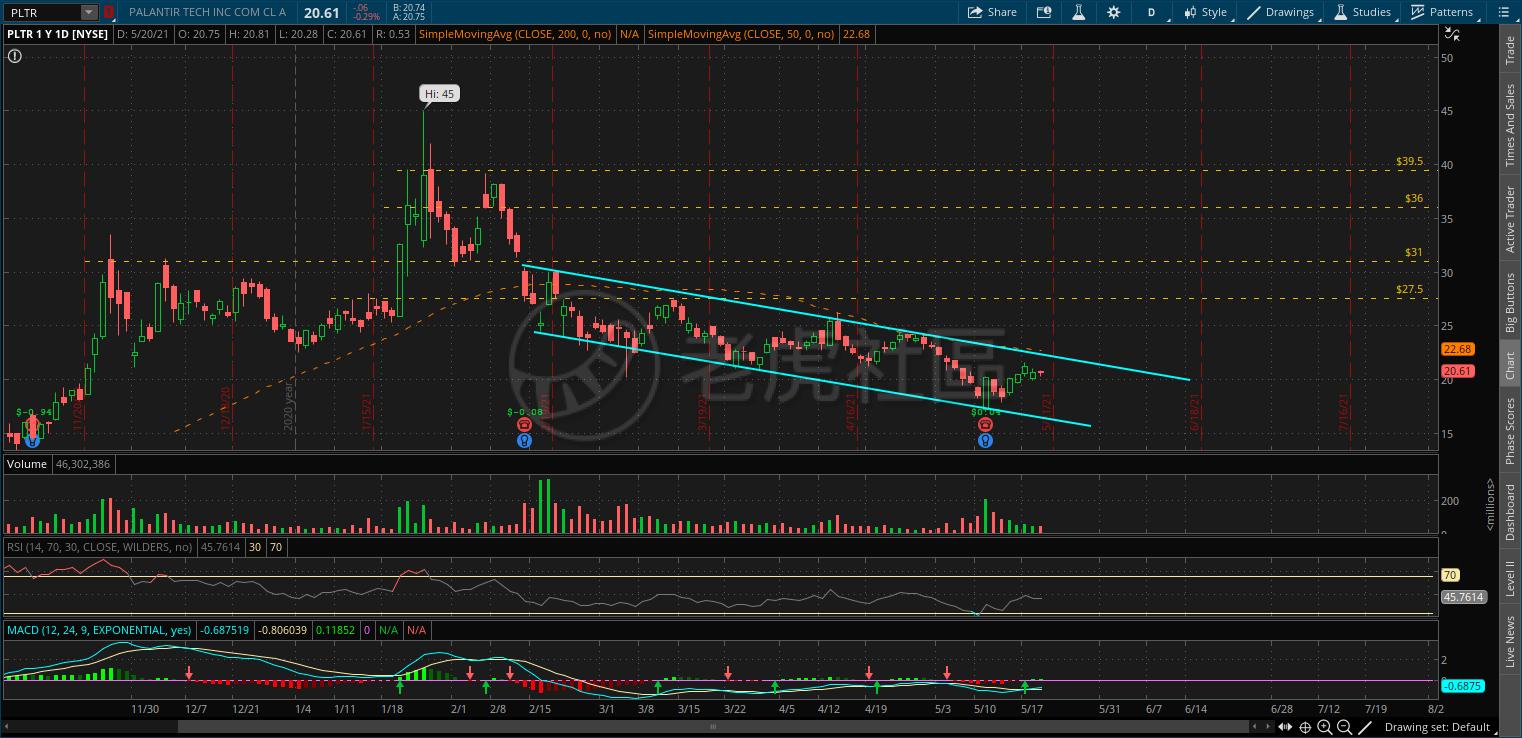1522x738 pixels.
Task: Click the 20.61 red price bubble on axis
Action: [x=1458, y=371]
